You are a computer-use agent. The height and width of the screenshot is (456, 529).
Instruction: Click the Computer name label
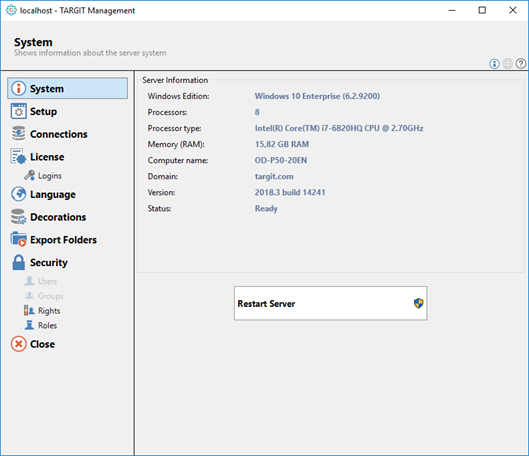pos(178,160)
